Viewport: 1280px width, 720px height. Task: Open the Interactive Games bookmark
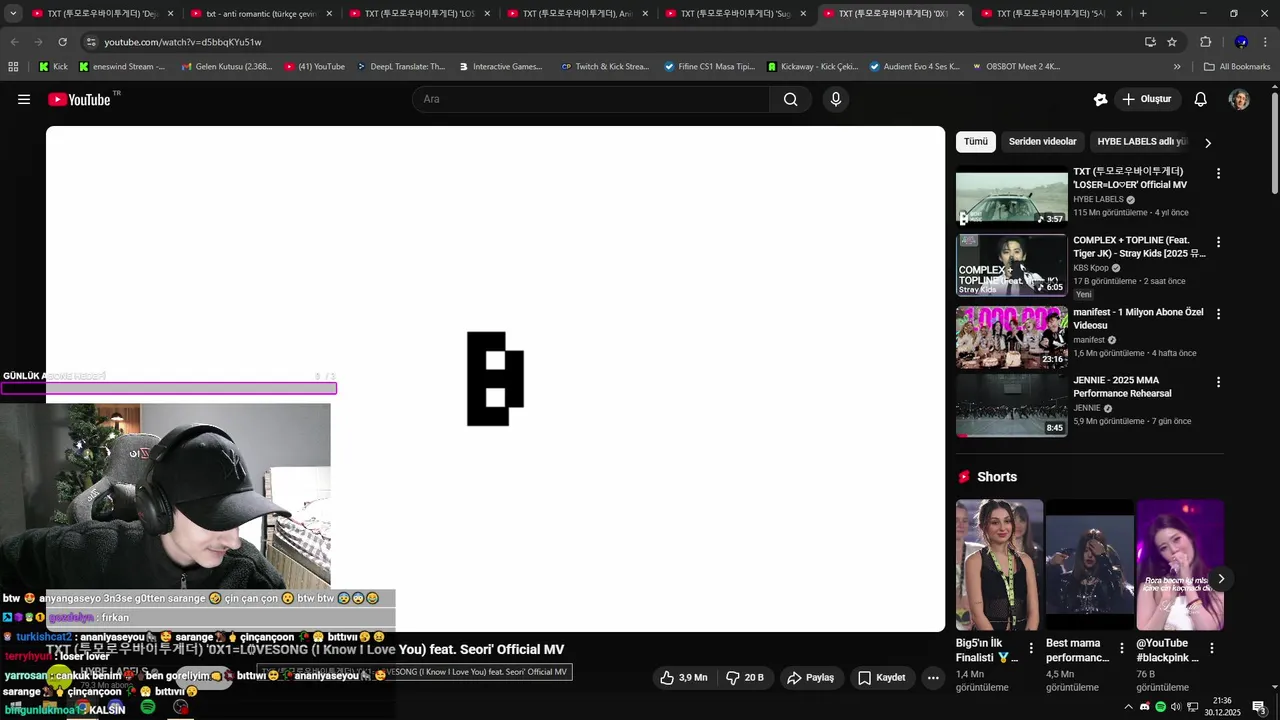(x=501, y=67)
